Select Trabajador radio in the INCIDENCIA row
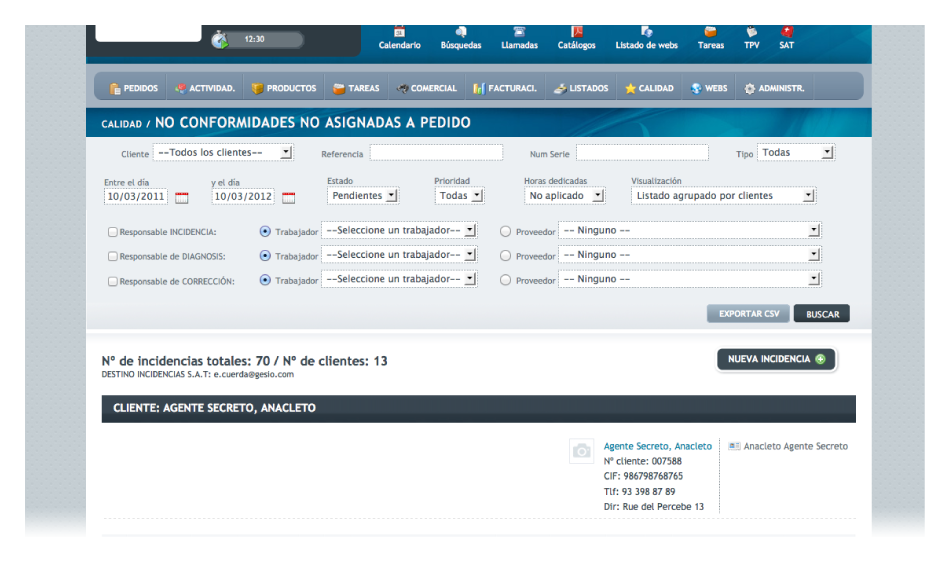The image size is (950, 562). [265, 231]
